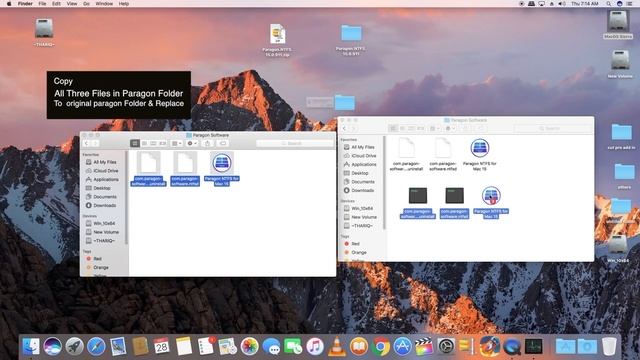Open the Window menu
The height and width of the screenshot is (360, 640).
(x=104, y=4)
